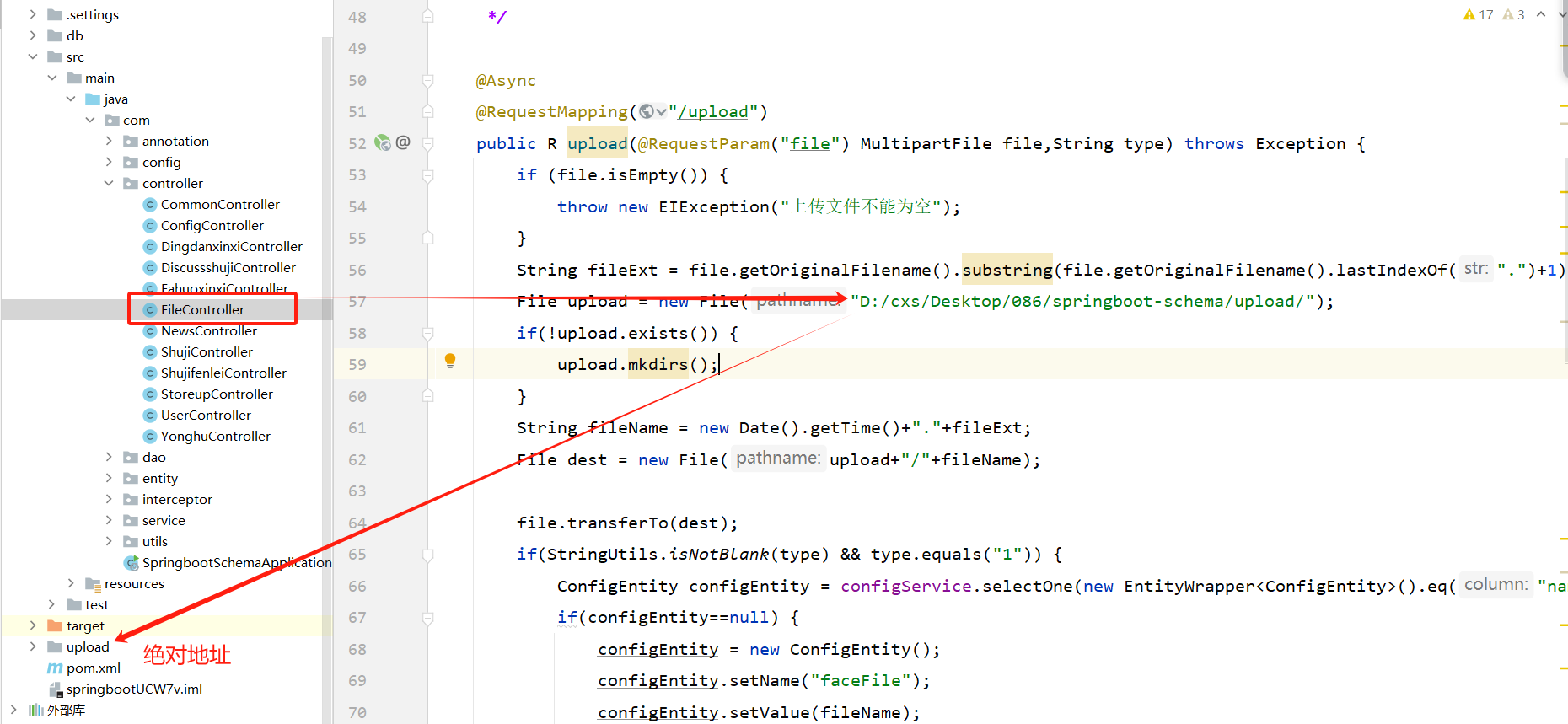Click line number 59 in gutter

coord(357,364)
